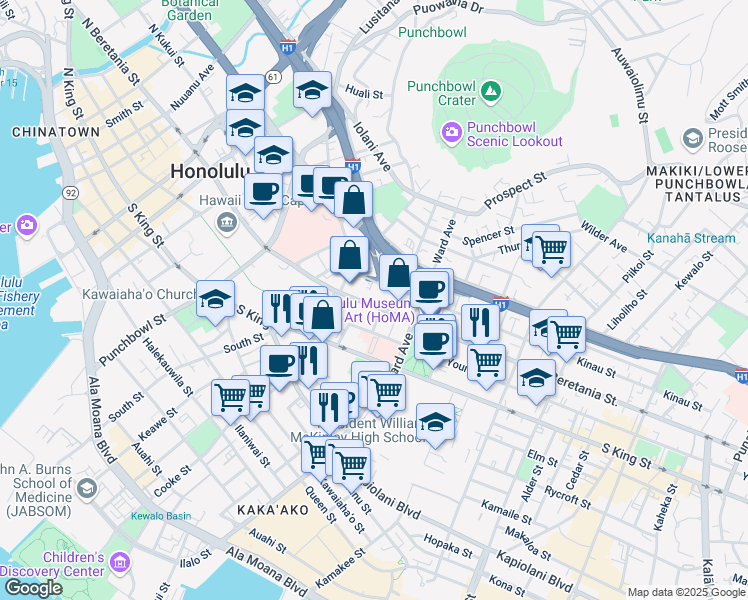Click the Punchbowl Scenic Lookout label
This screenshot has height=600, width=748.
[x=515, y=134]
